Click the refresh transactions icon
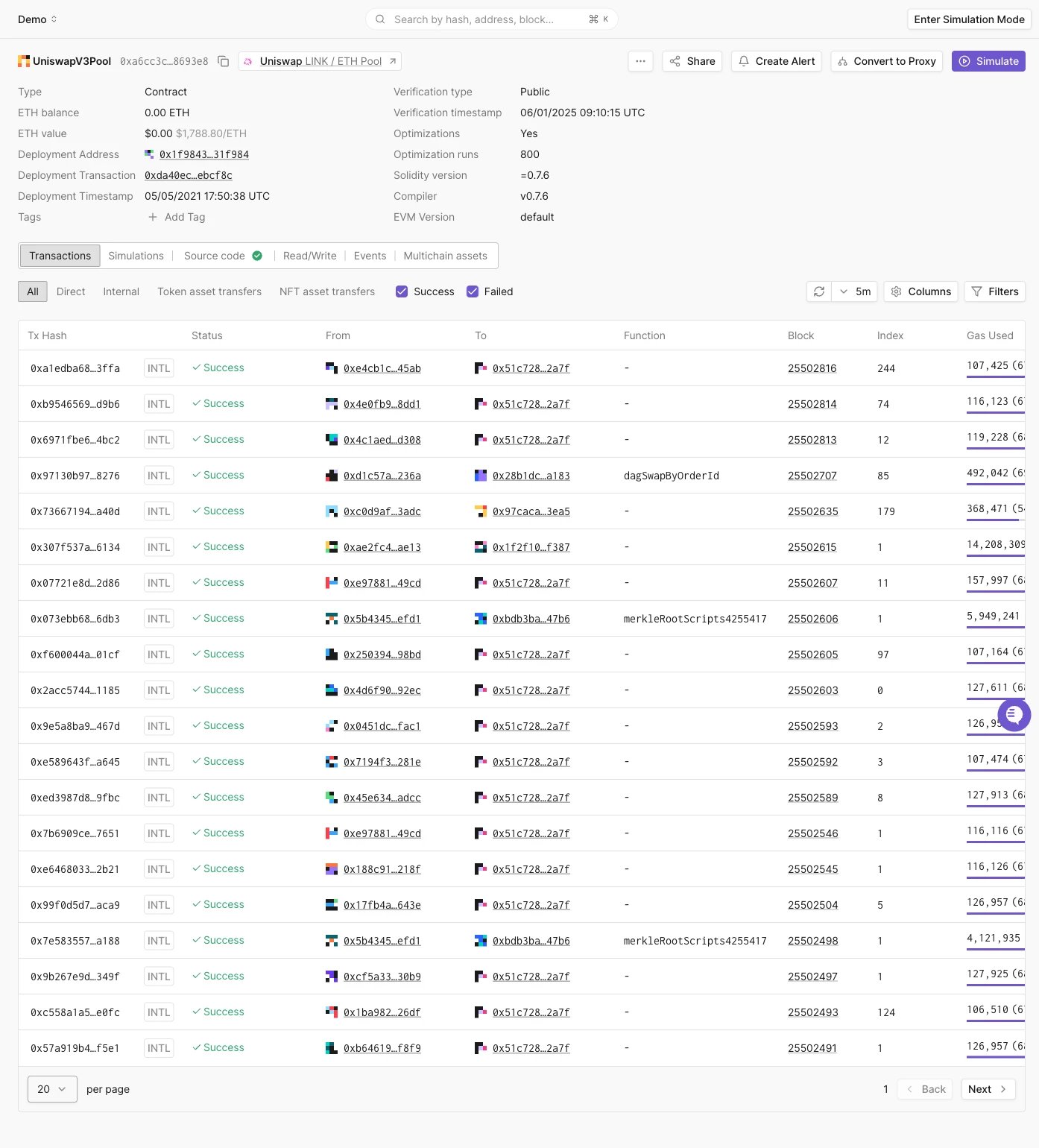The width and height of the screenshot is (1039, 1148). [x=818, y=291]
